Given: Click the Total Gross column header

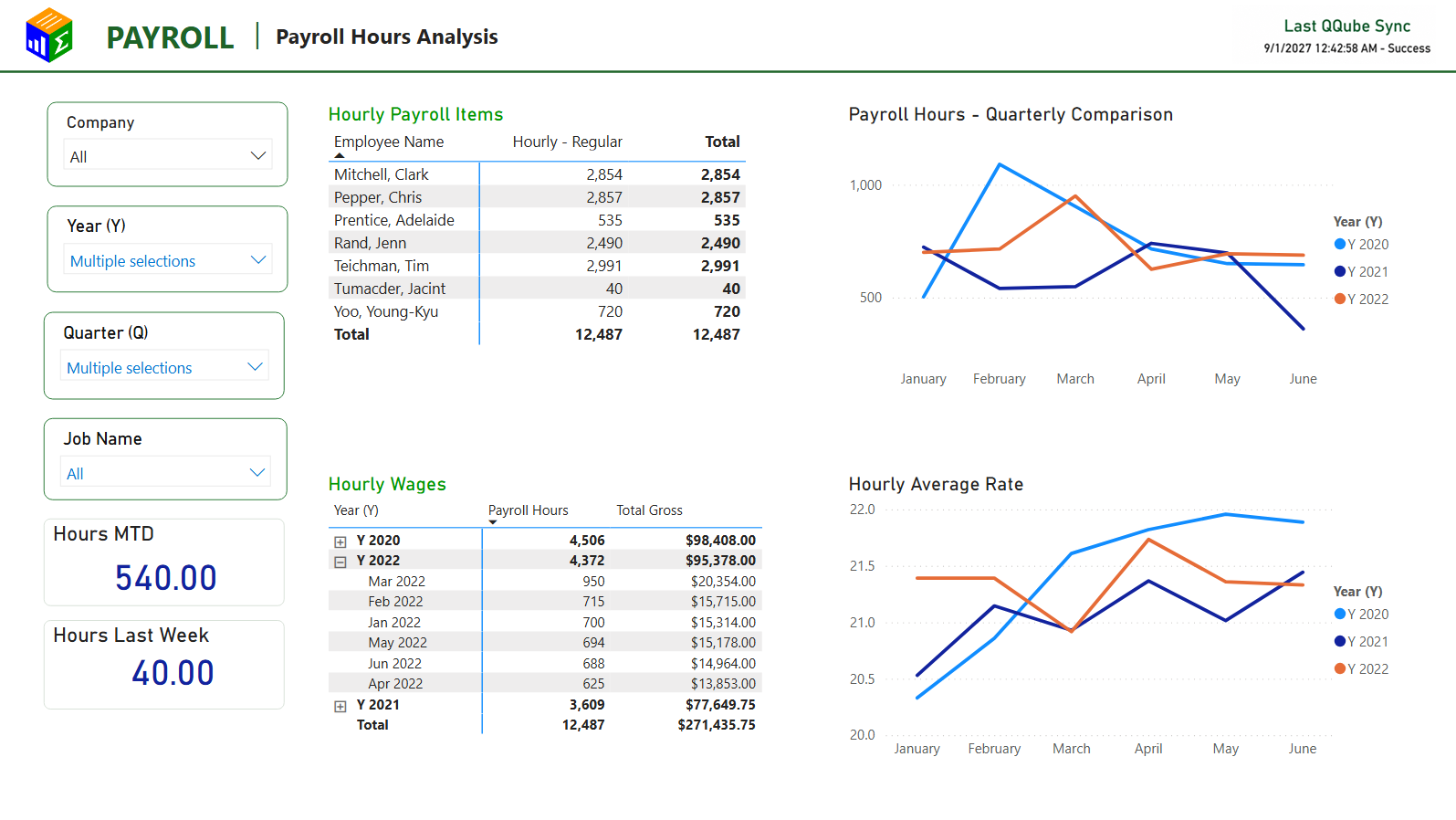Looking at the screenshot, I should [x=649, y=510].
